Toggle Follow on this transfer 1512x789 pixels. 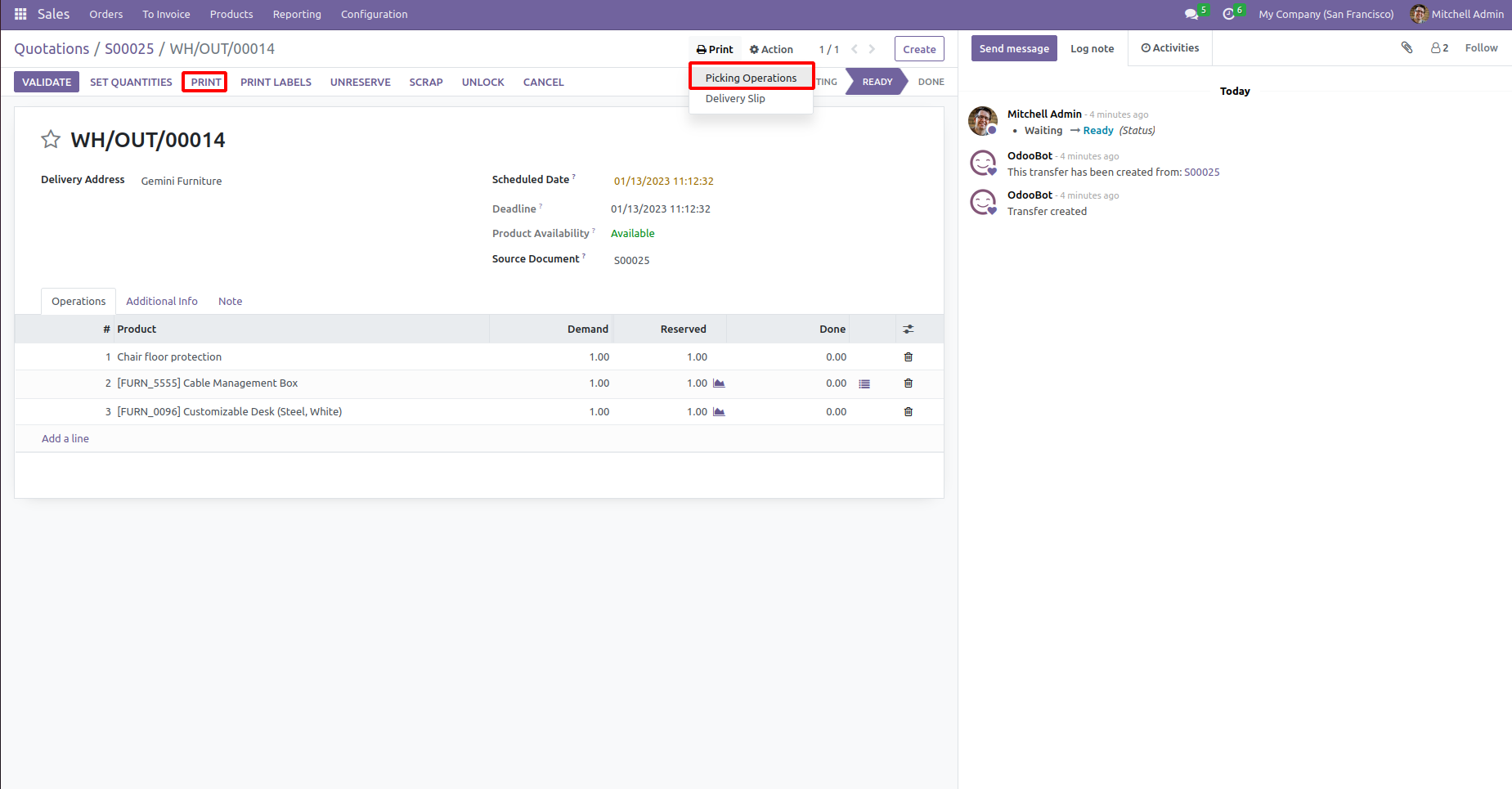coord(1481,48)
